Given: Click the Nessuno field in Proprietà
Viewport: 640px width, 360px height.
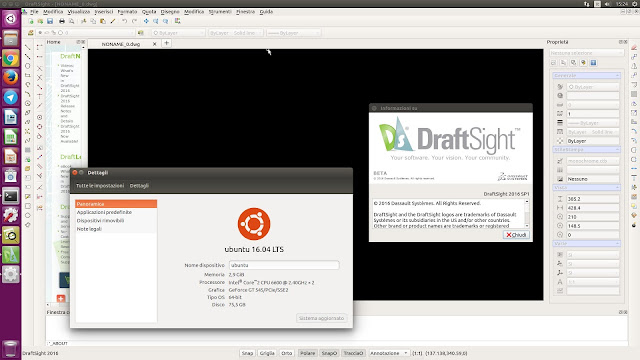Looking at the screenshot, I should click(x=593, y=179).
